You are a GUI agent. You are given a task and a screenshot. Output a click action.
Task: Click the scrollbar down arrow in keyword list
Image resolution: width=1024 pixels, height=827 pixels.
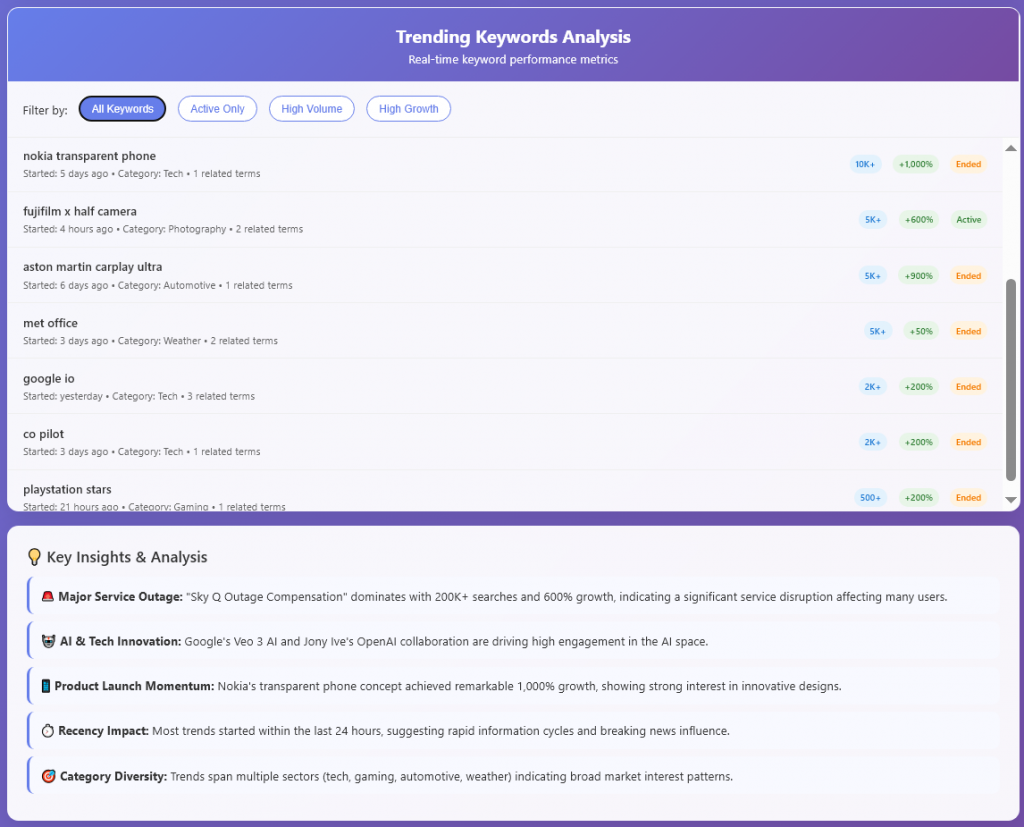point(1010,500)
